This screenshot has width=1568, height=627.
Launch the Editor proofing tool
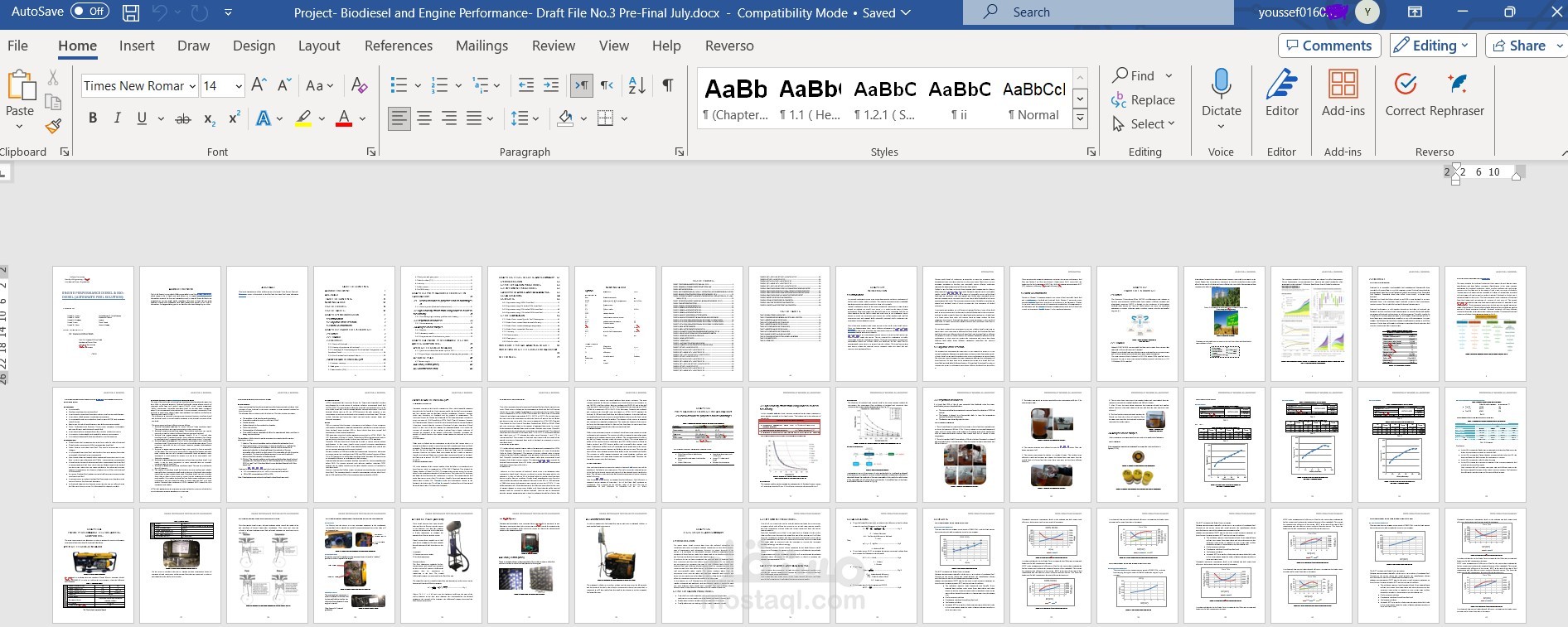[x=1281, y=94]
